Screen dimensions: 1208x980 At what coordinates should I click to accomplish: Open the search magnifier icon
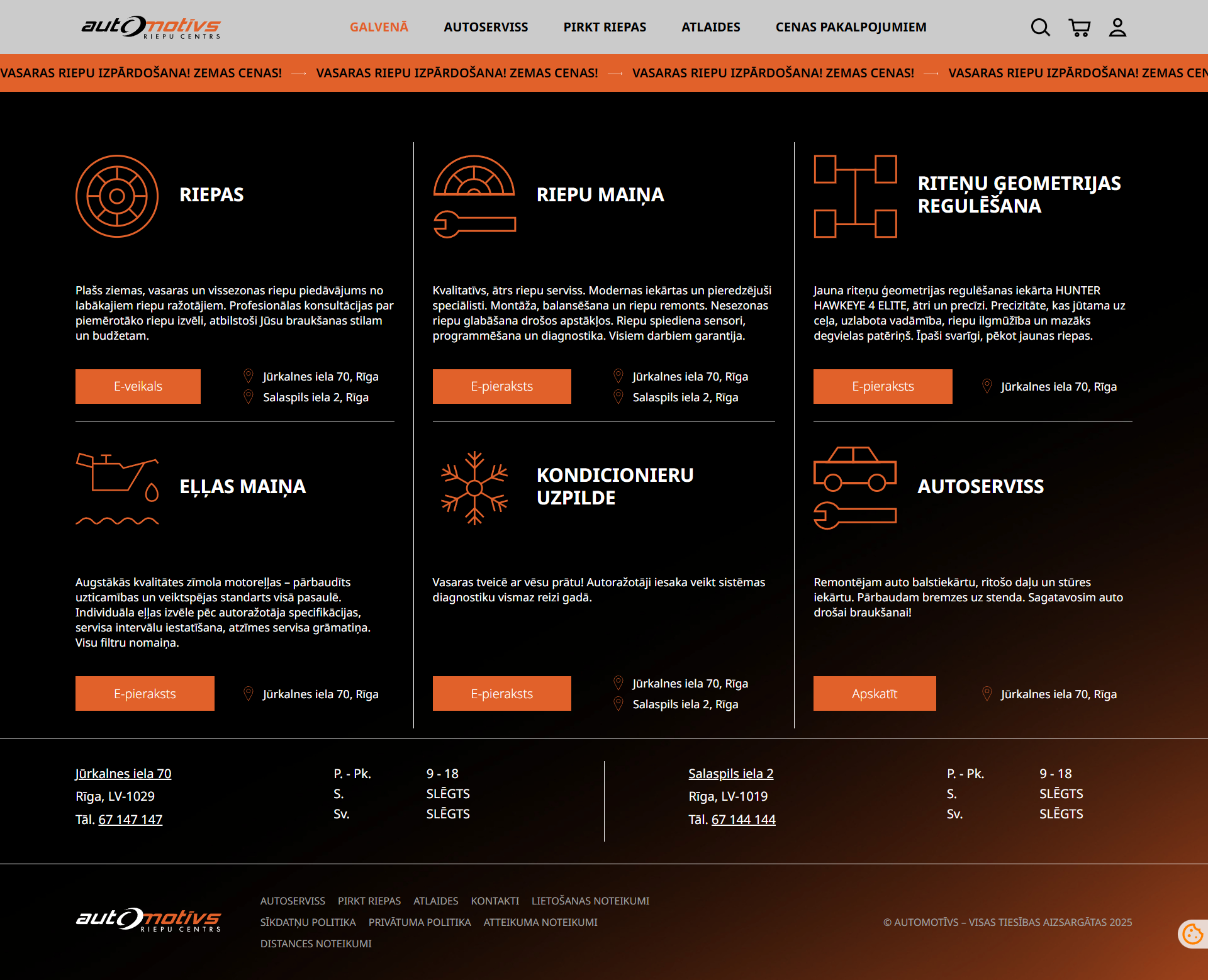[1040, 27]
